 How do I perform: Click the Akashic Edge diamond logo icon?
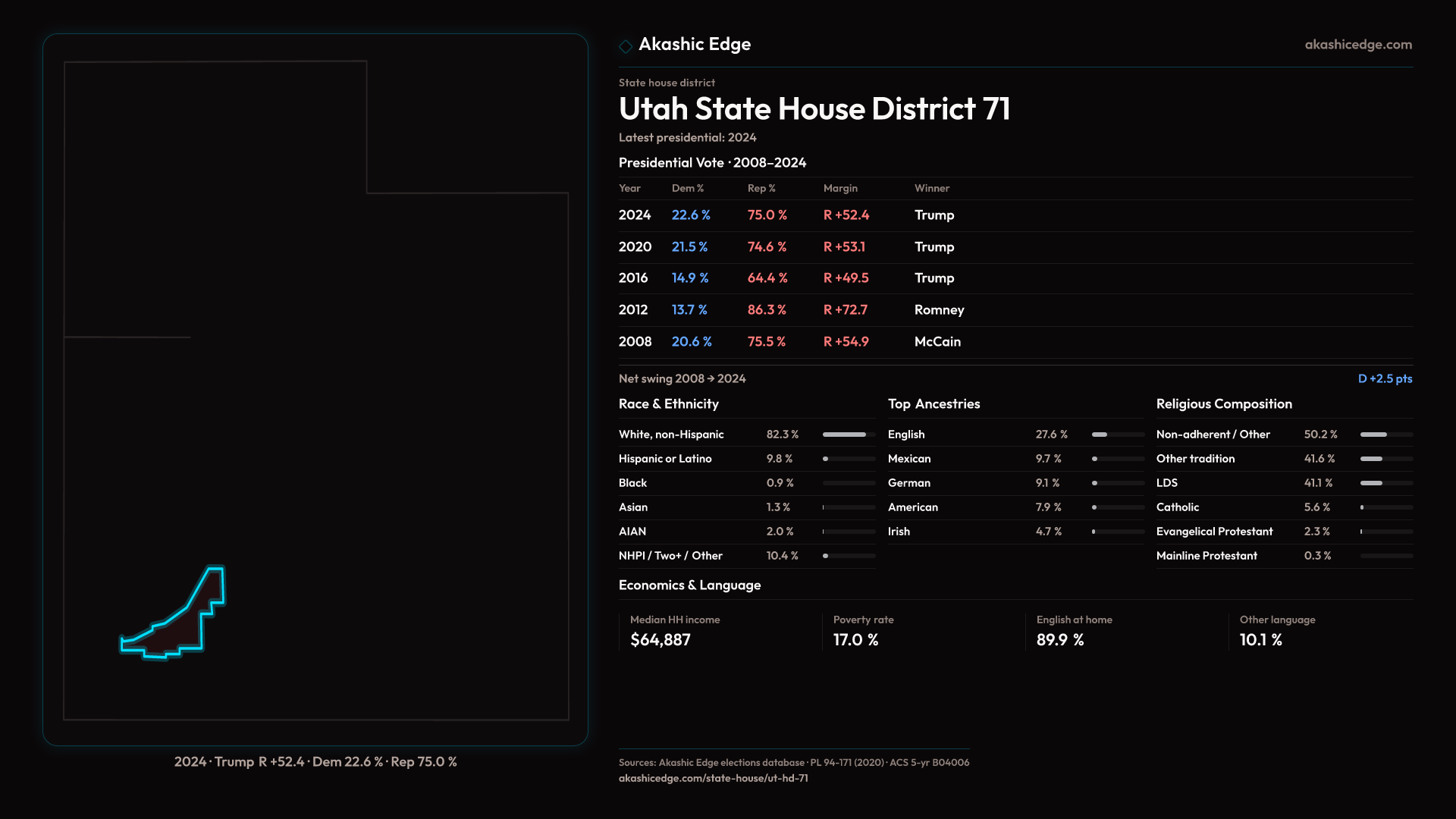tap(626, 46)
